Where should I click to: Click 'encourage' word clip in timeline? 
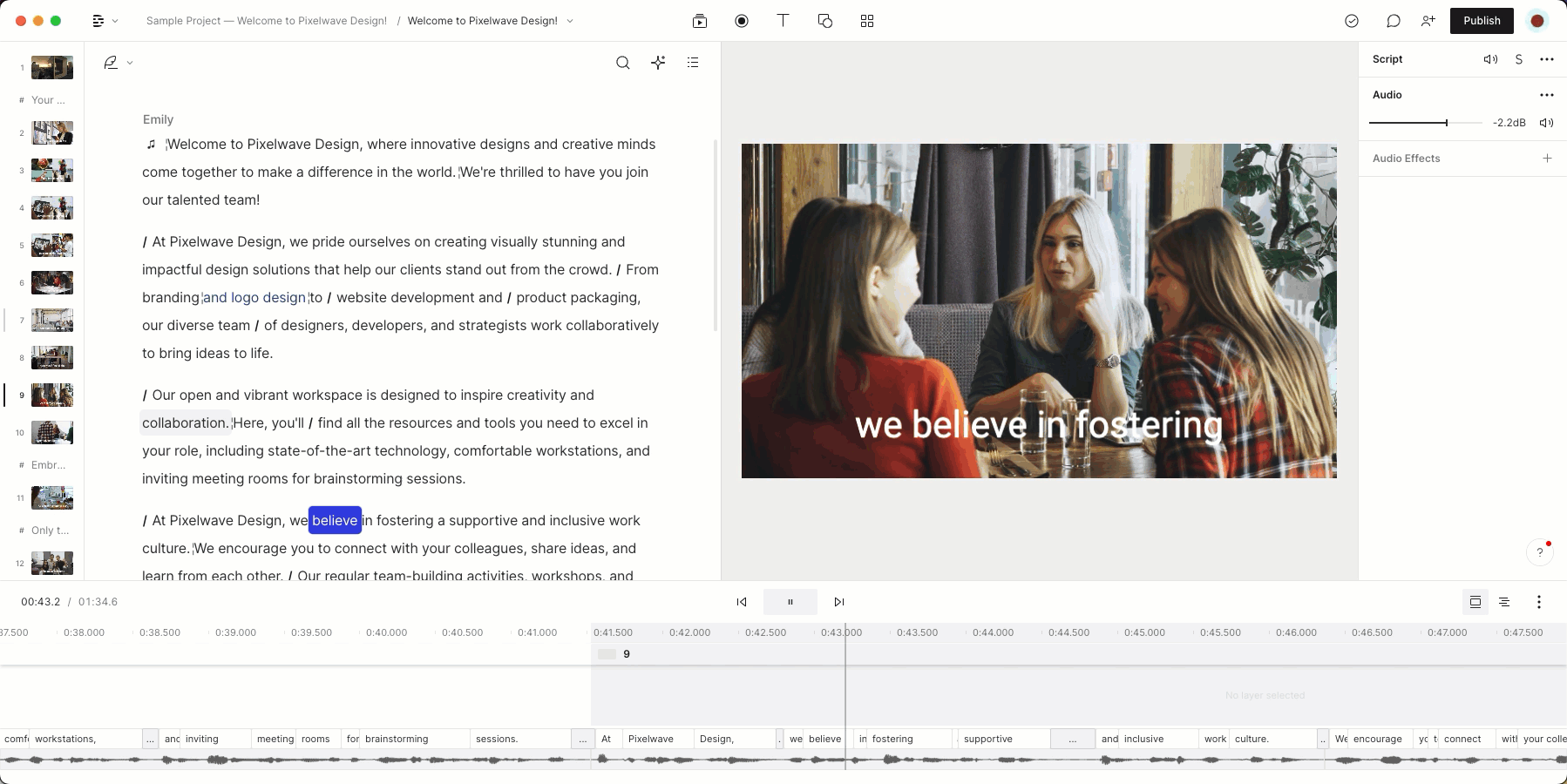point(1380,739)
